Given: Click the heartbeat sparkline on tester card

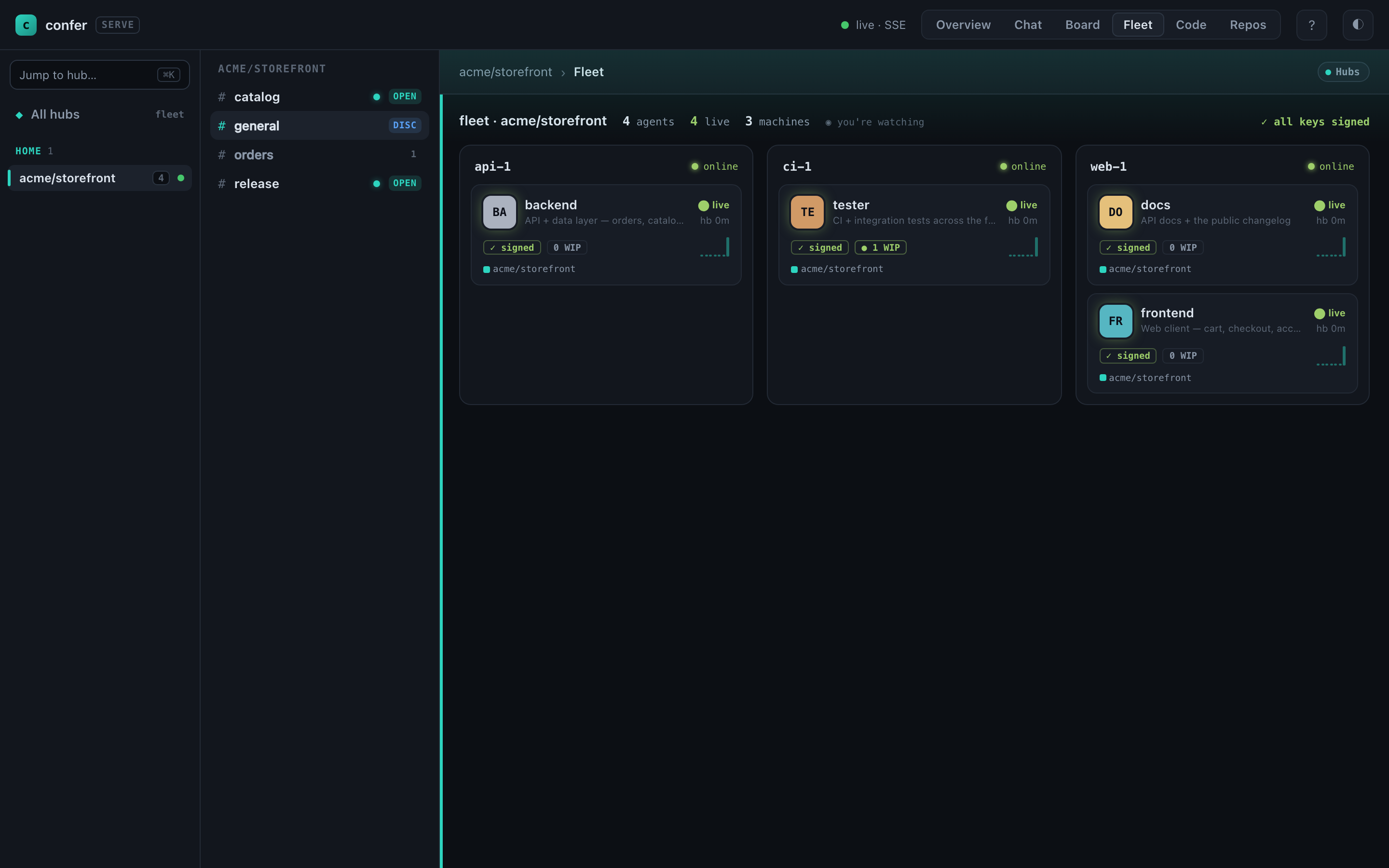Looking at the screenshot, I should [x=1023, y=247].
